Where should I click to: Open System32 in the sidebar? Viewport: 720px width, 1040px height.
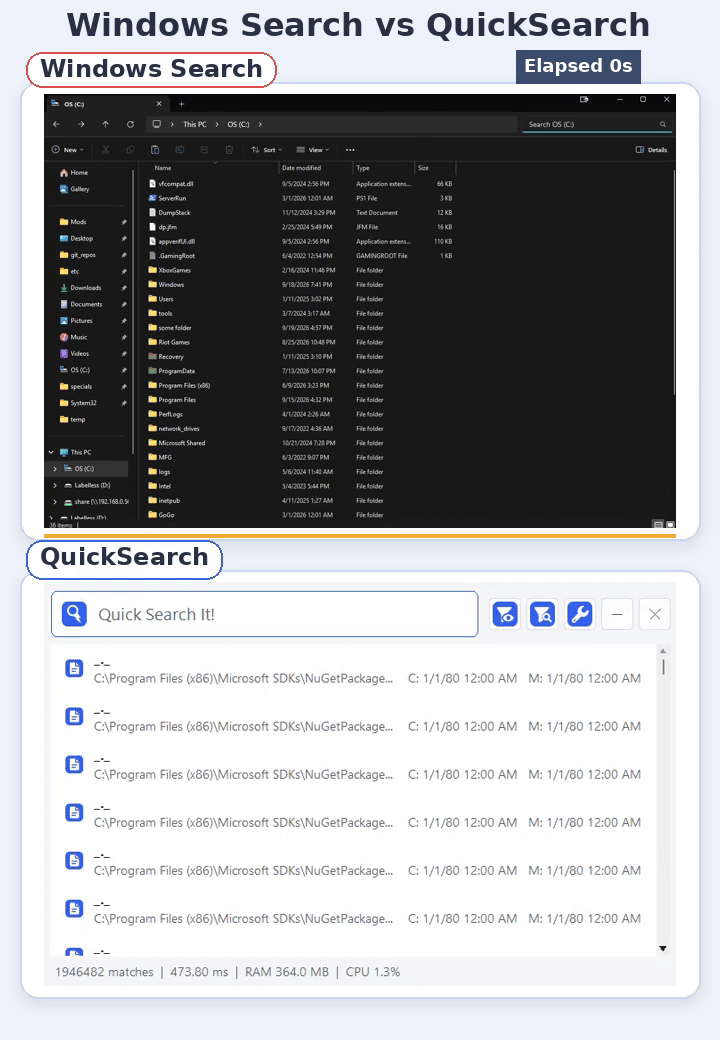[x=78, y=403]
